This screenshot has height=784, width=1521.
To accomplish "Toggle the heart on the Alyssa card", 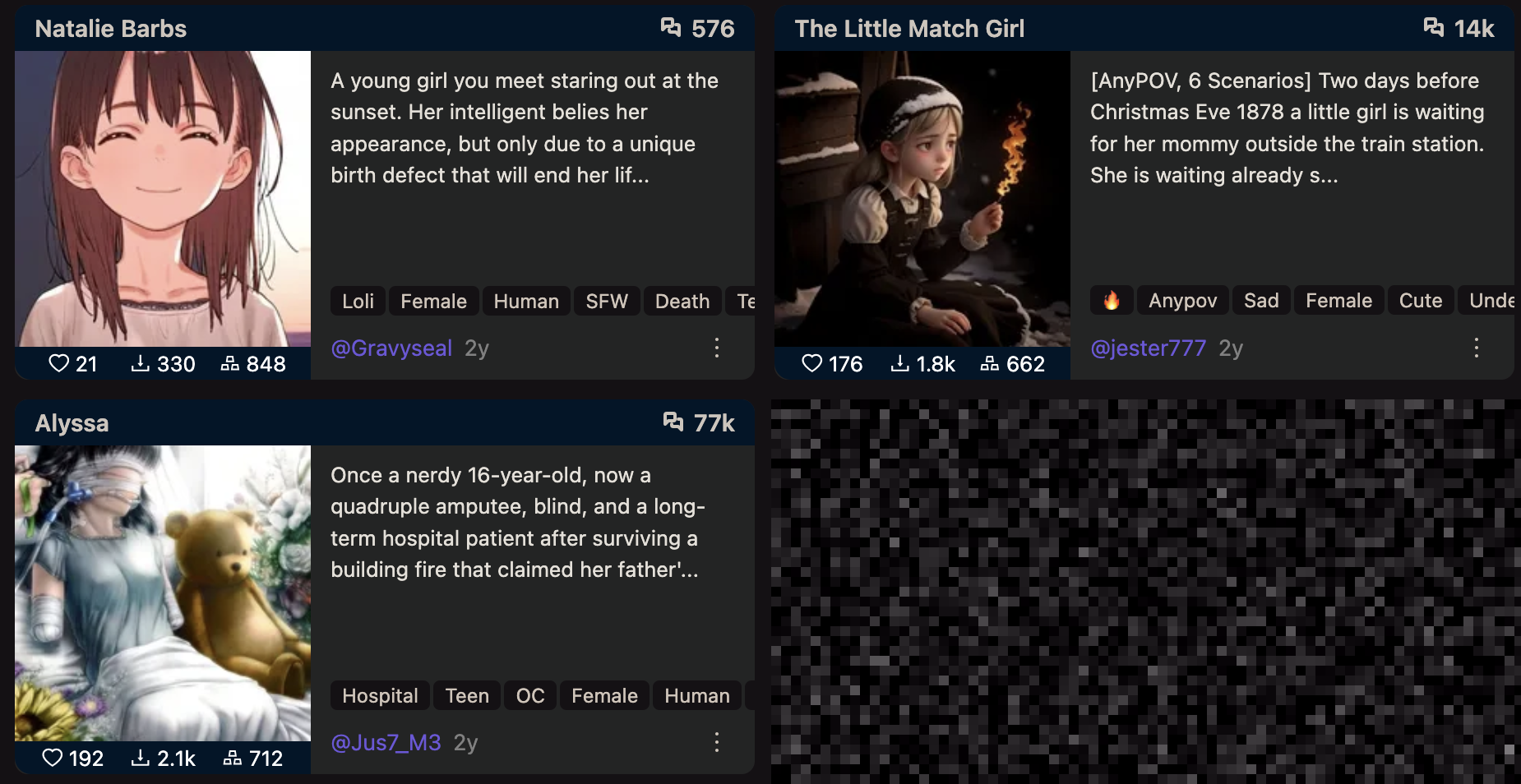I will click(x=52, y=758).
